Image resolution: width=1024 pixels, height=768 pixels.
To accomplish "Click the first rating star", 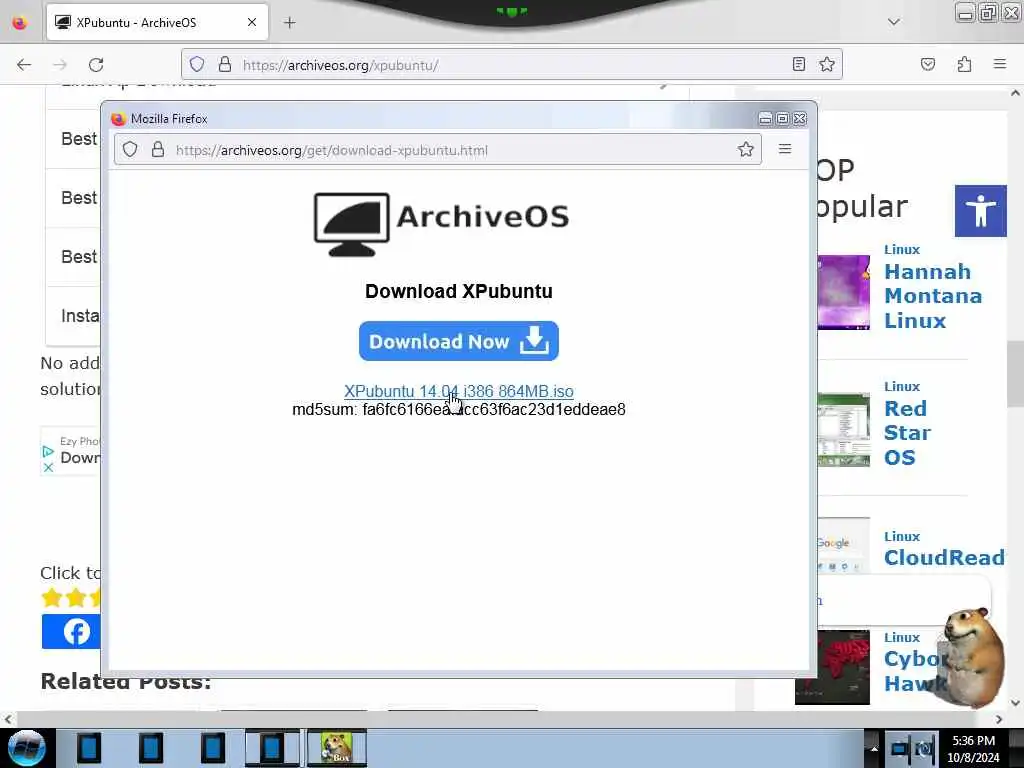I will coord(52,598).
